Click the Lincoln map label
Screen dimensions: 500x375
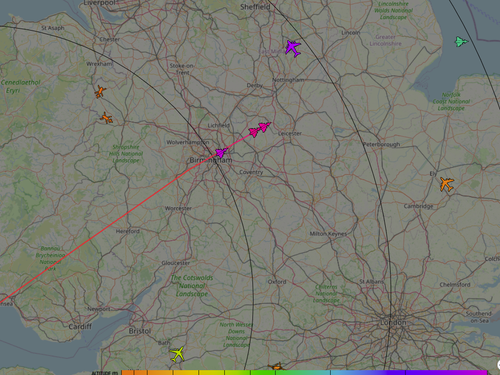(351, 33)
